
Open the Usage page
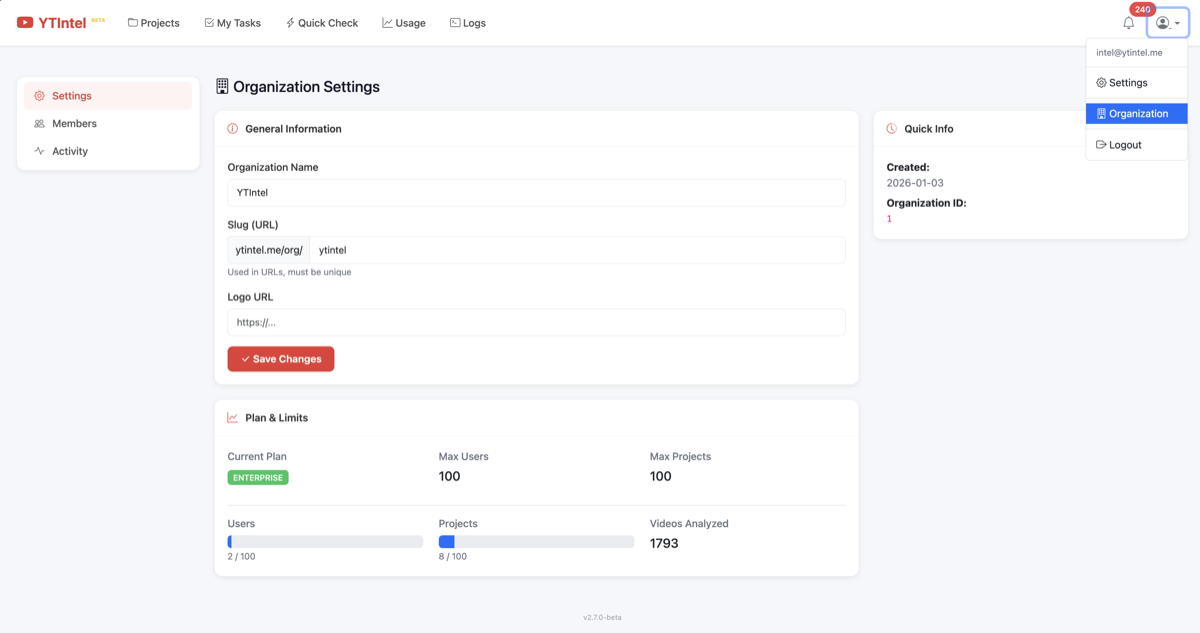click(x=404, y=23)
